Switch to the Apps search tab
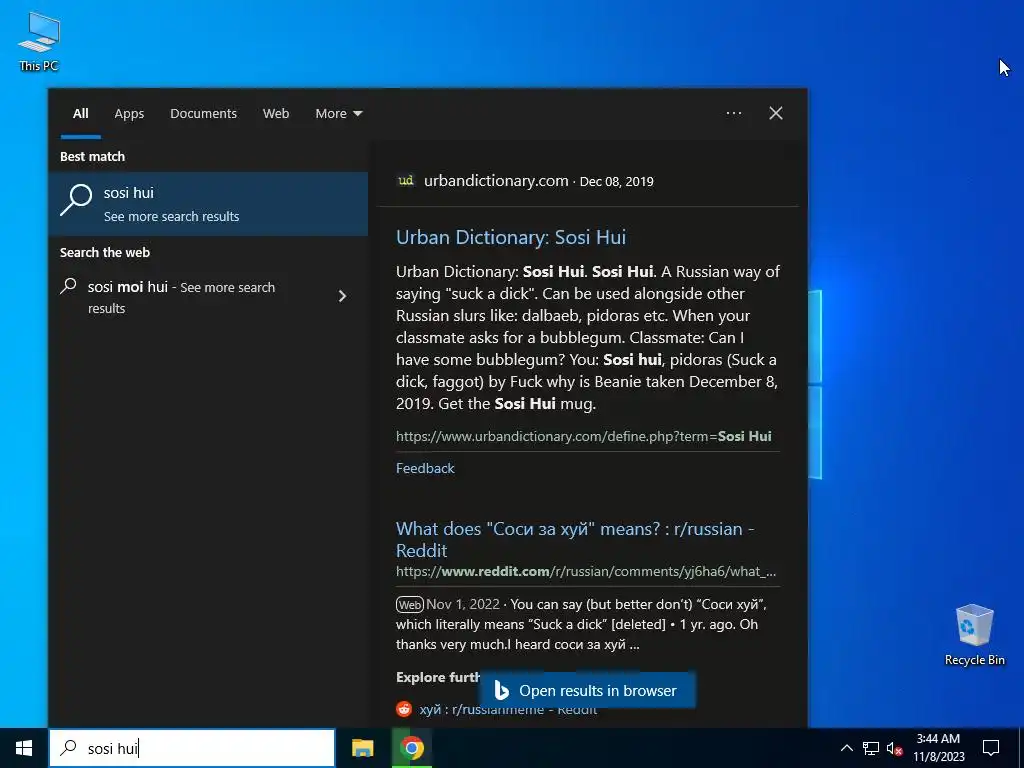 tap(129, 114)
